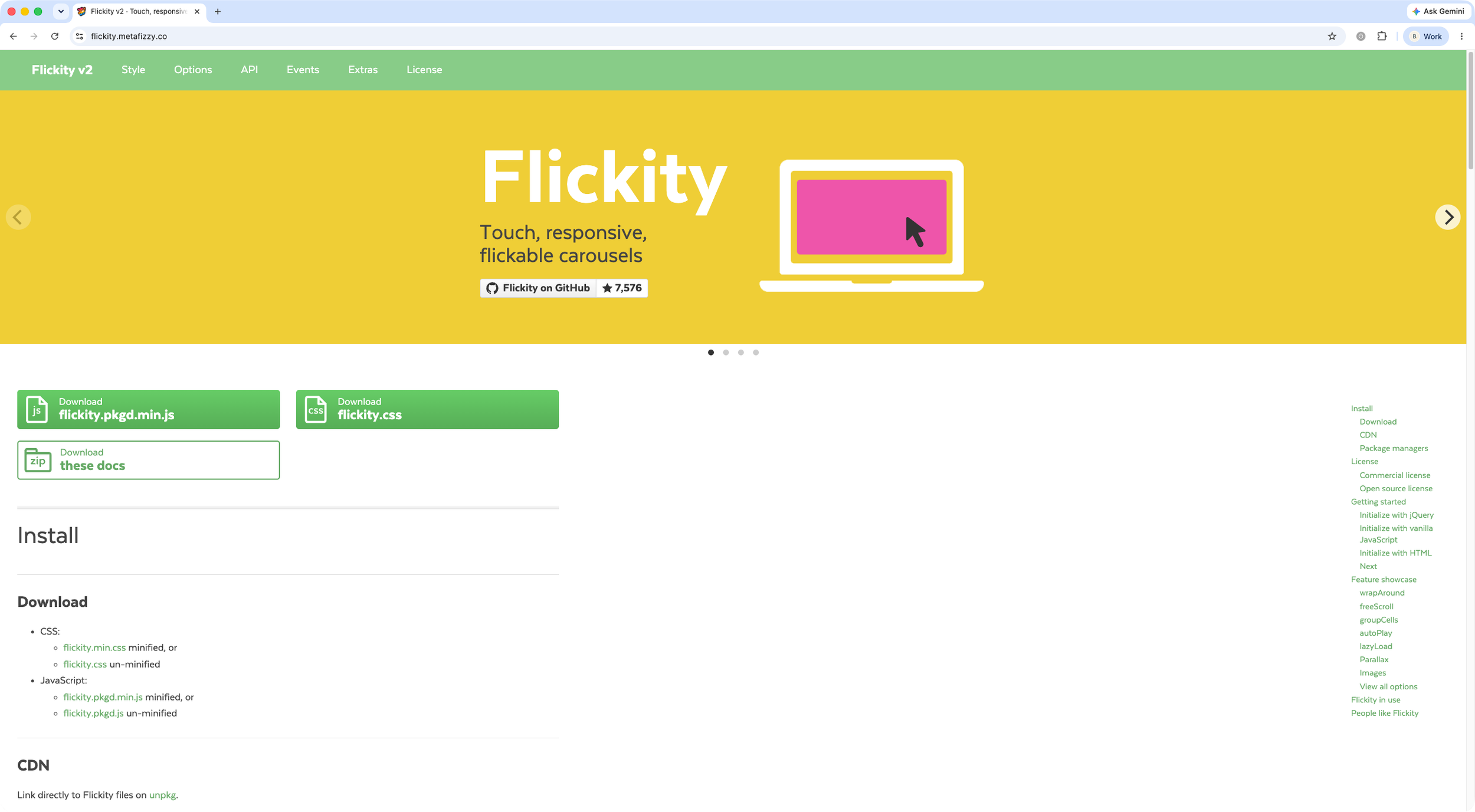Image resolution: width=1475 pixels, height=812 pixels.
Task: Select the second carousel page dot
Action: click(726, 353)
